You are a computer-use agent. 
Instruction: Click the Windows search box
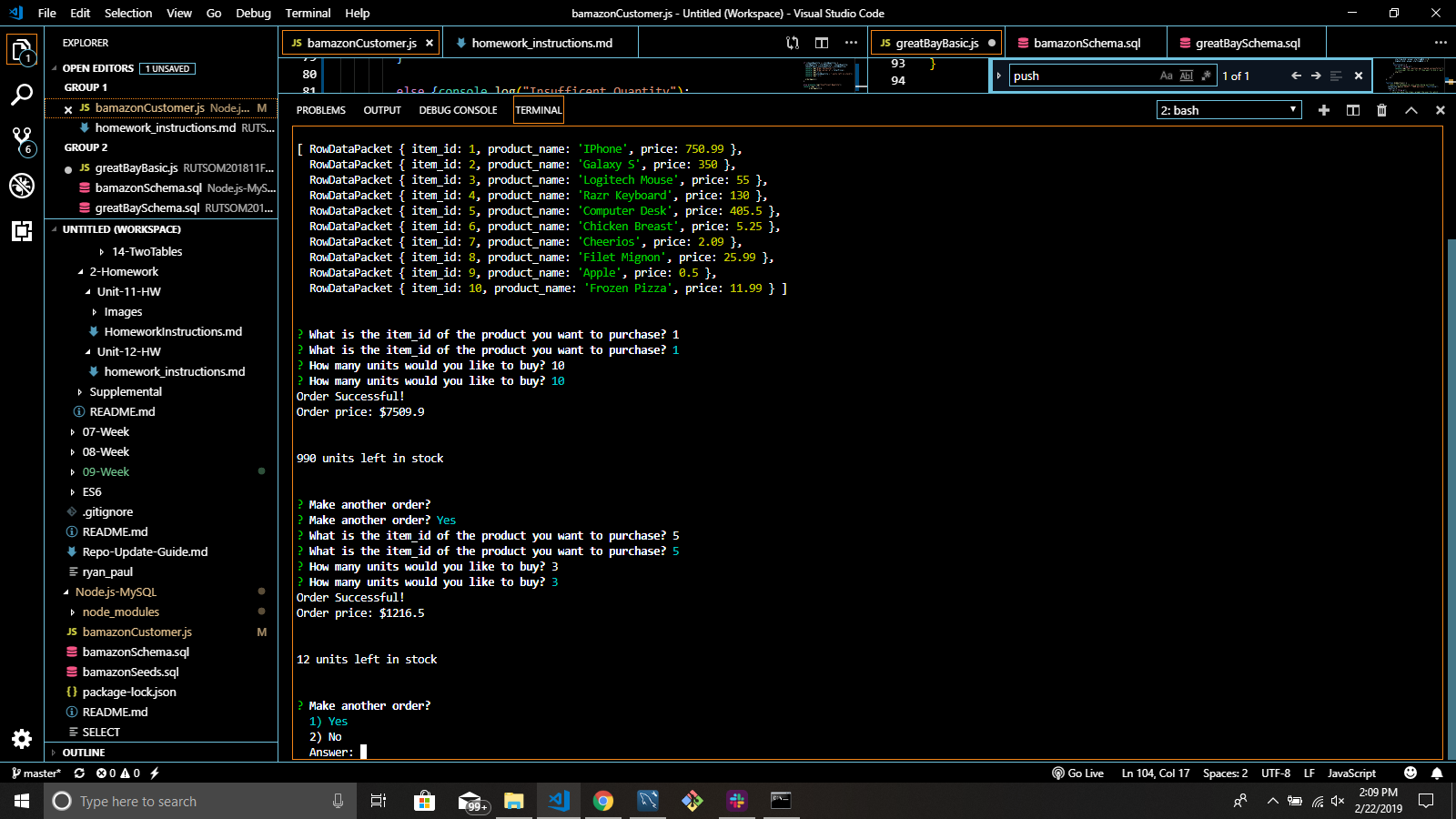pyautogui.click(x=198, y=801)
